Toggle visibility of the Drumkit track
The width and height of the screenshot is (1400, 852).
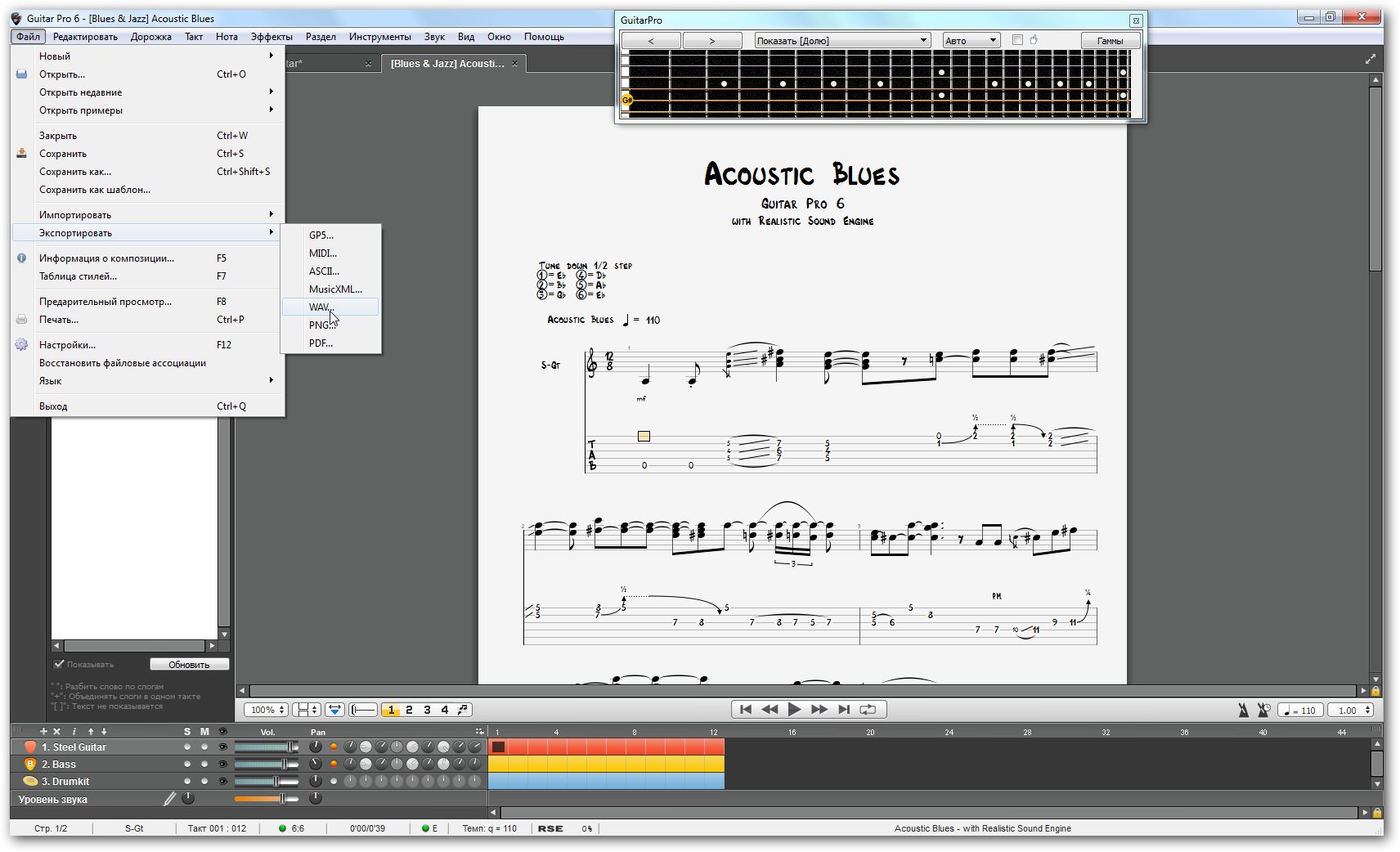(222, 781)
